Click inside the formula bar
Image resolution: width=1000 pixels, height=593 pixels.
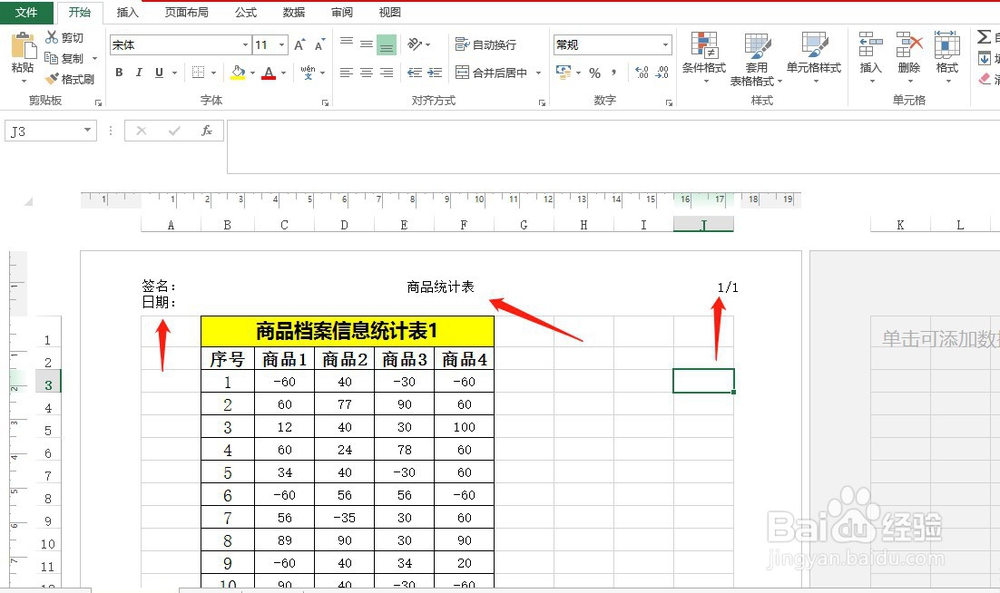pyautogui.click(x=613, y=147)
